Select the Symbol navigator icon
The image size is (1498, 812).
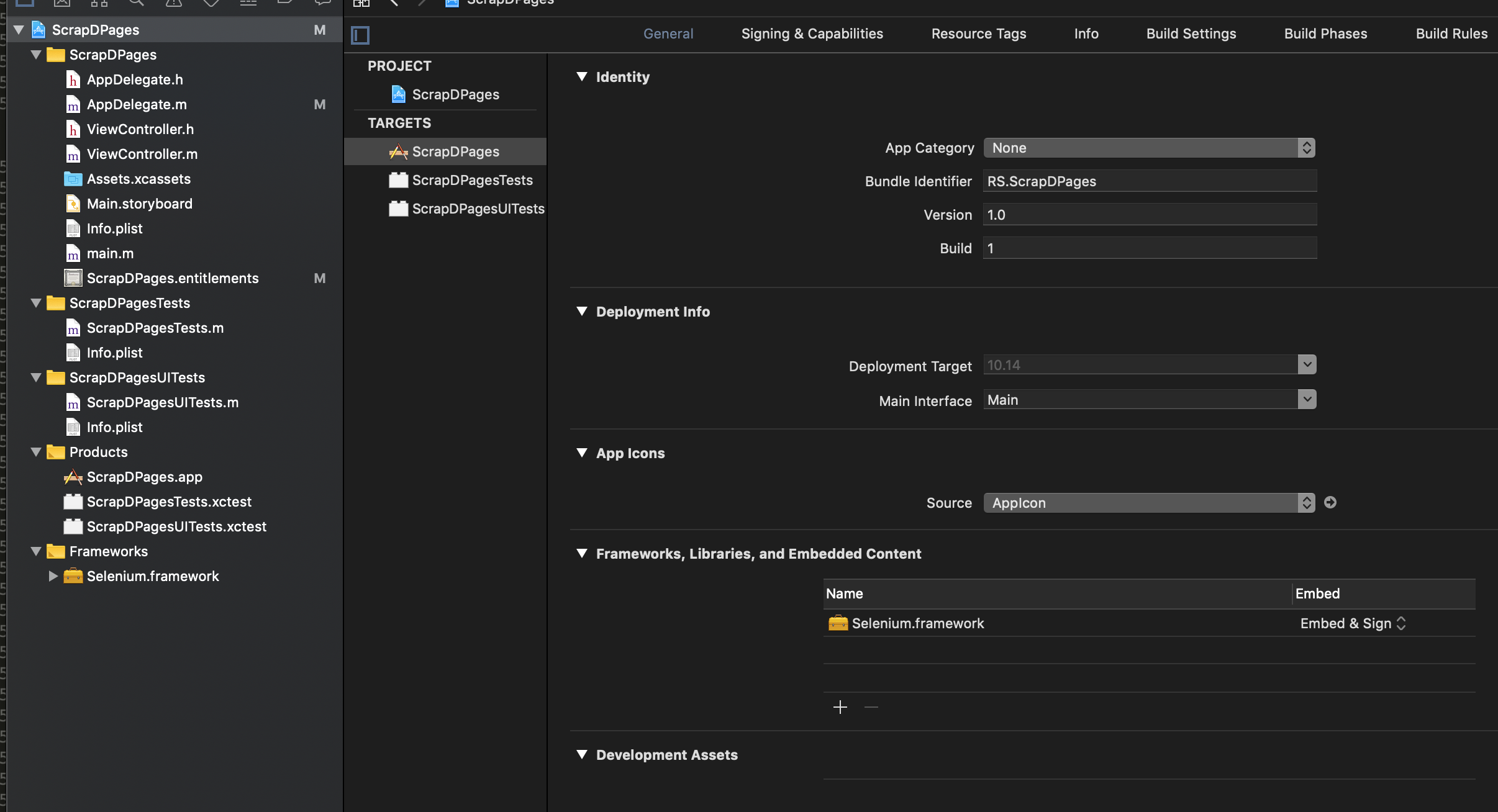pyautogui.click(x=98, y=3)
